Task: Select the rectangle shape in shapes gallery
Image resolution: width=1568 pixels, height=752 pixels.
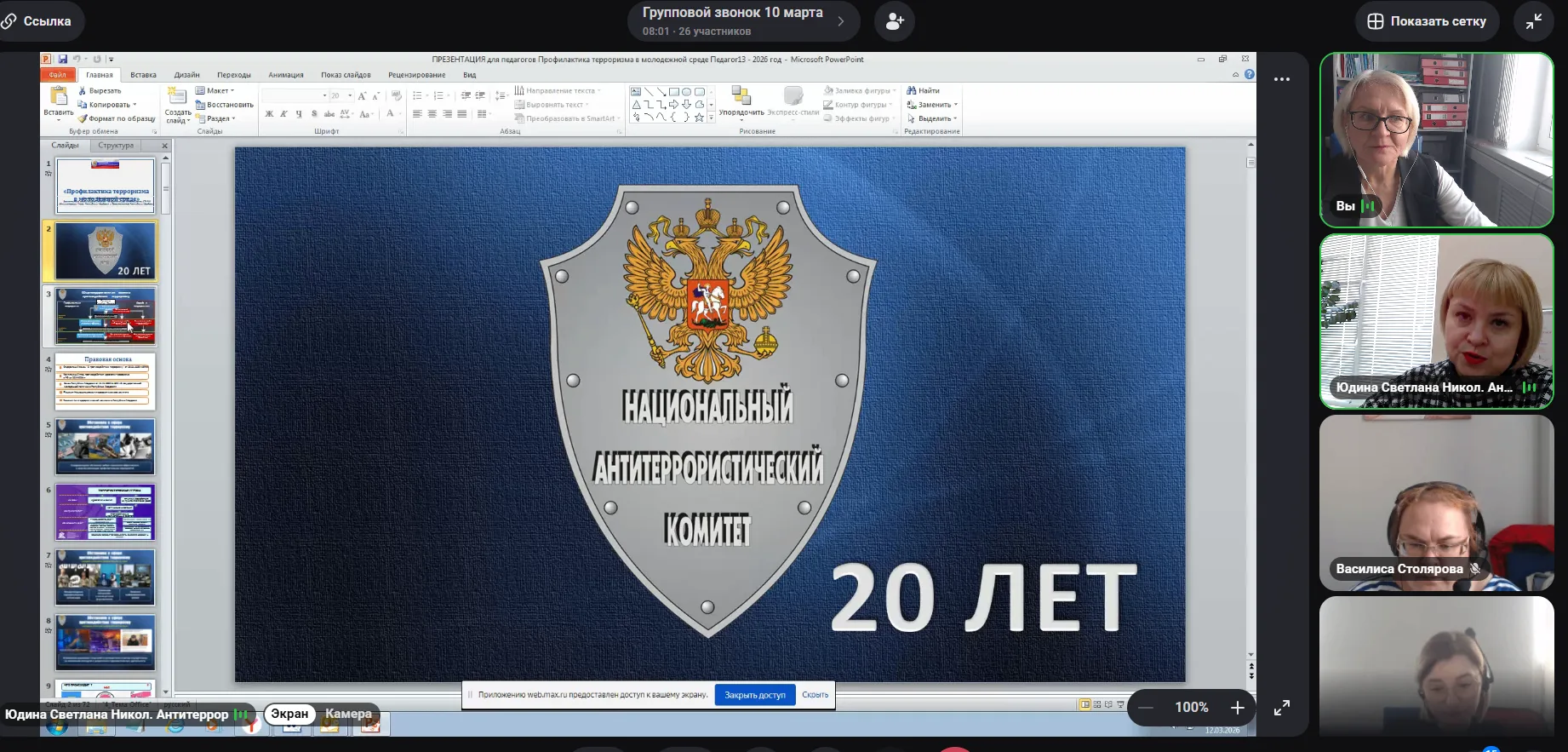Action: pos(673,91)
